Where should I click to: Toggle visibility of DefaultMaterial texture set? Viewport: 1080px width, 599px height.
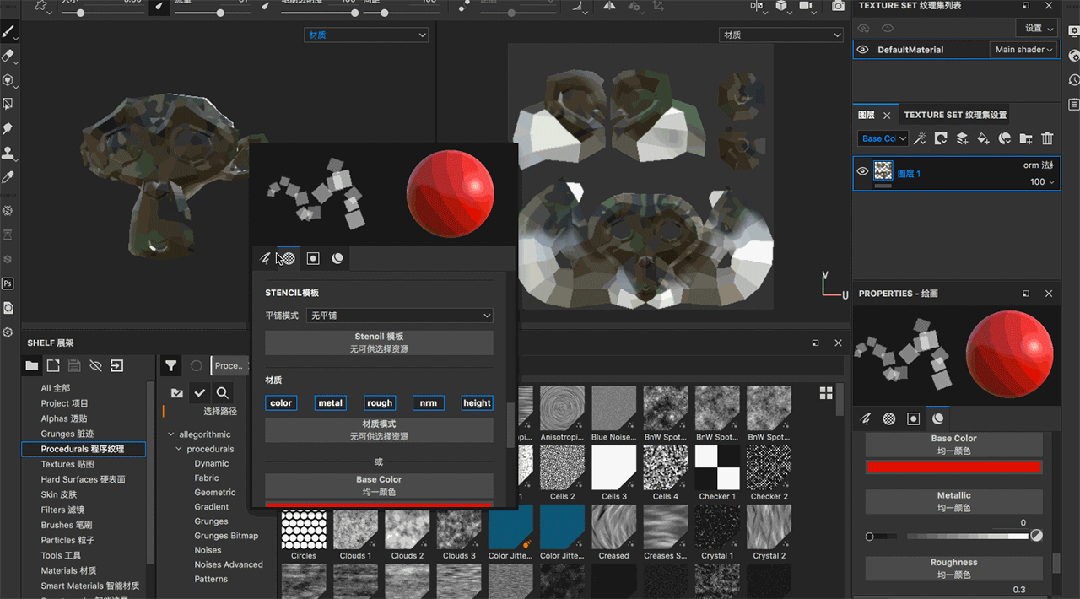pos(862,50)
